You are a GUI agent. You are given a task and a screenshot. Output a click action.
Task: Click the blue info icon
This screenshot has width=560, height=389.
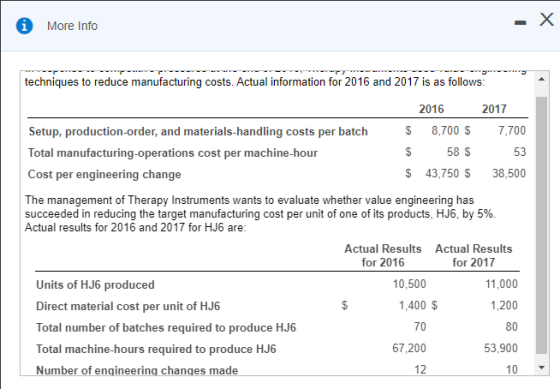24,26
